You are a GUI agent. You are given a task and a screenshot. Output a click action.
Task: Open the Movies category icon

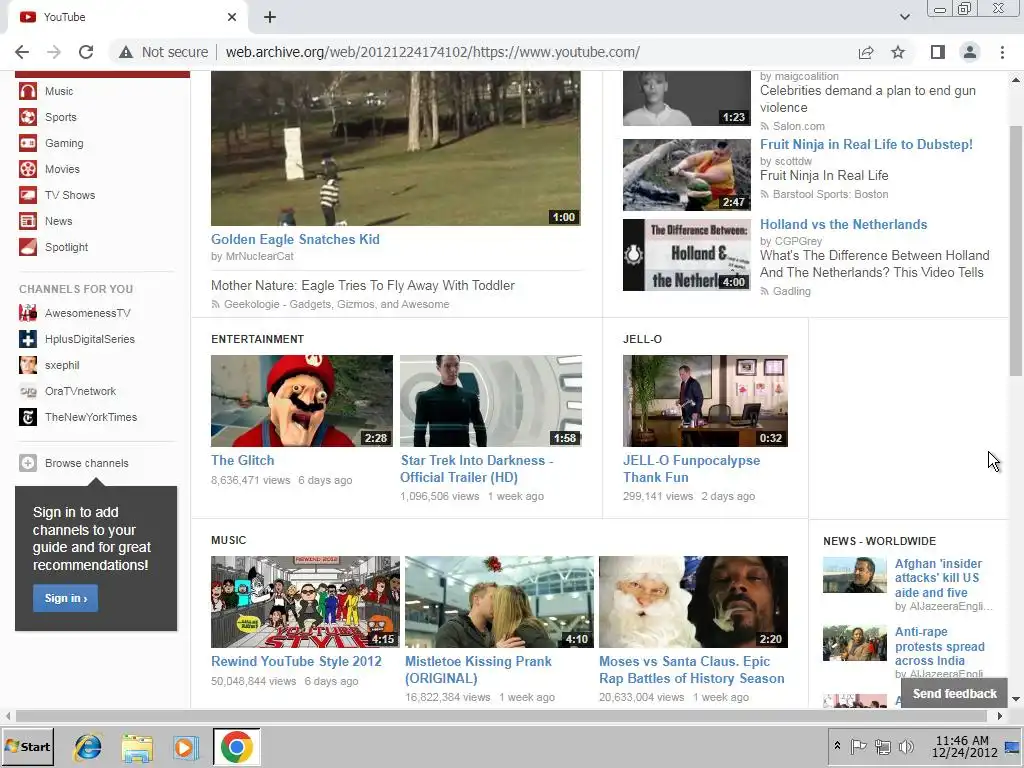(x=27, y=169)
